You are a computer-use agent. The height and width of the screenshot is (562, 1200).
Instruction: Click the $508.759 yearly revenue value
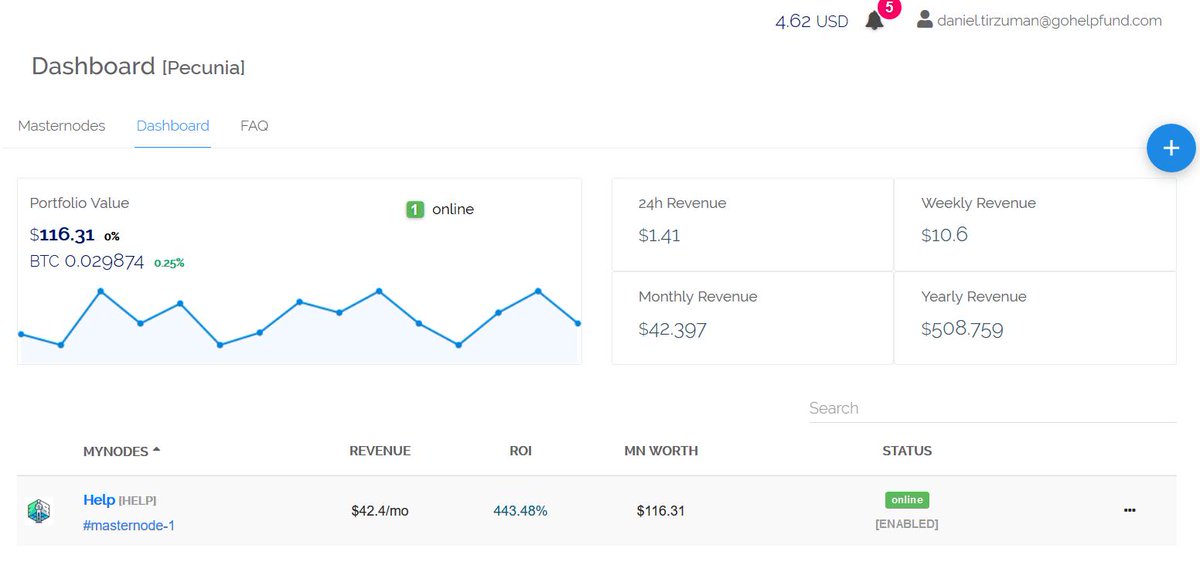(x=962, y=329)
